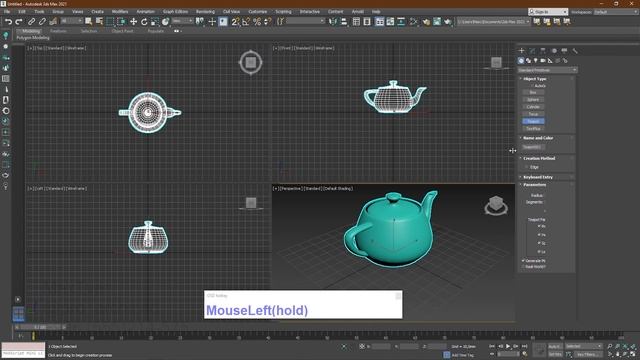Toggle Generate Mapping Coords checkbox
The height and width of the screenshot is (360, 640).
coord(523,260)
